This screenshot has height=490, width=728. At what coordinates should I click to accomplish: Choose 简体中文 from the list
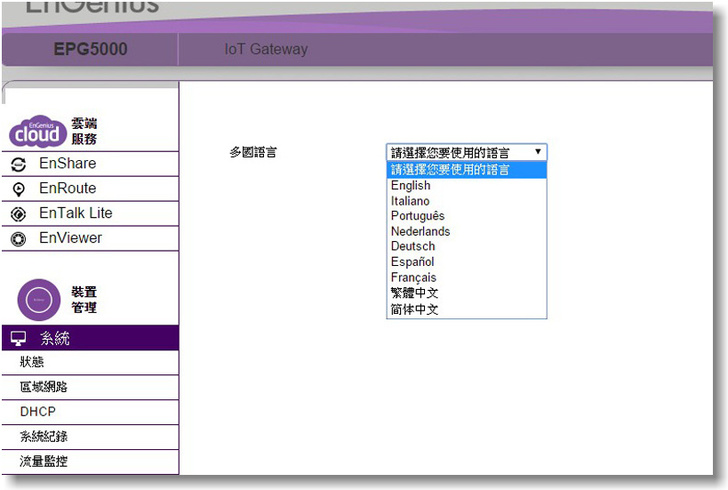(x=415, y=309)
